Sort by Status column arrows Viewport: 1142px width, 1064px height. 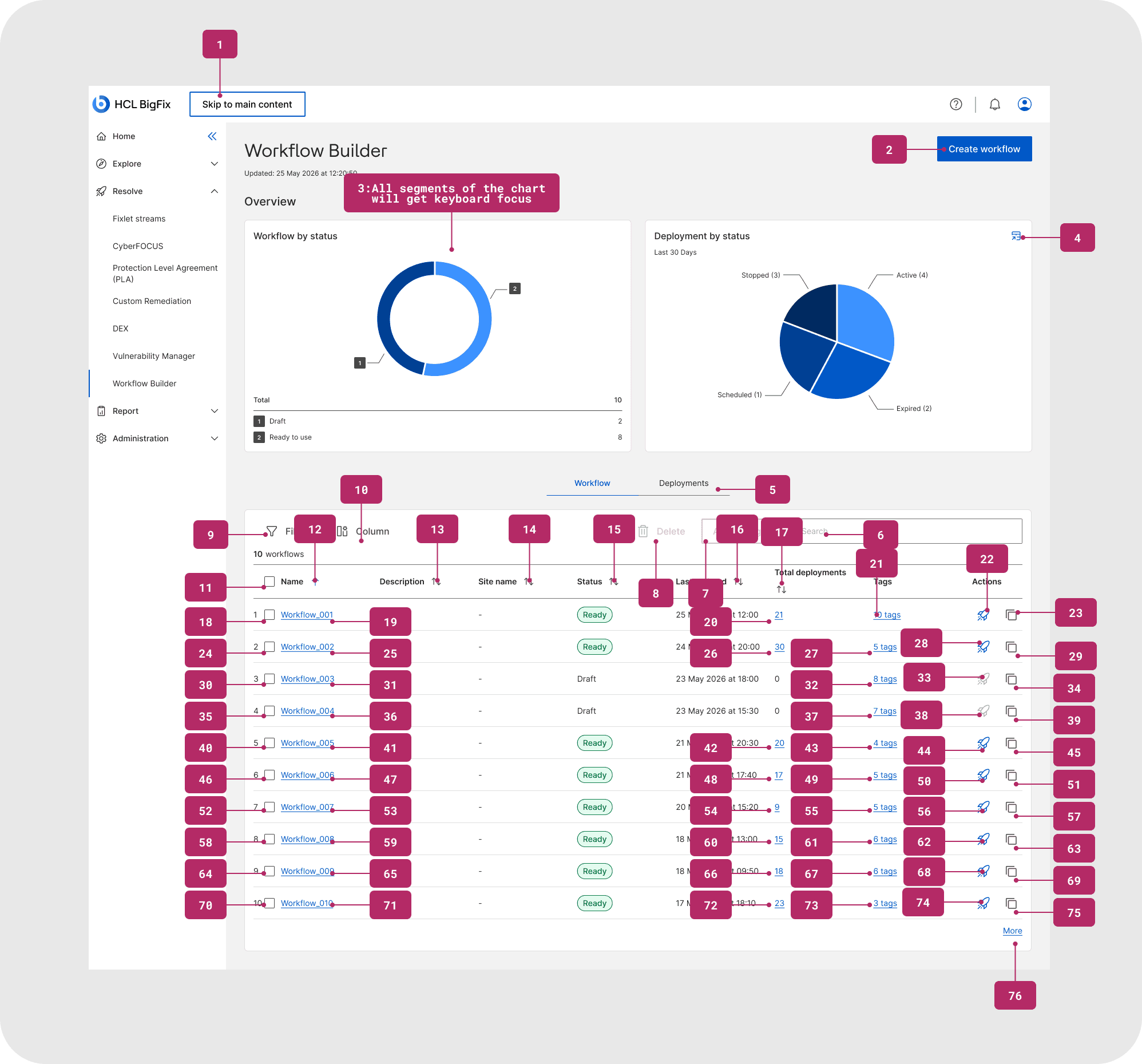613,582
